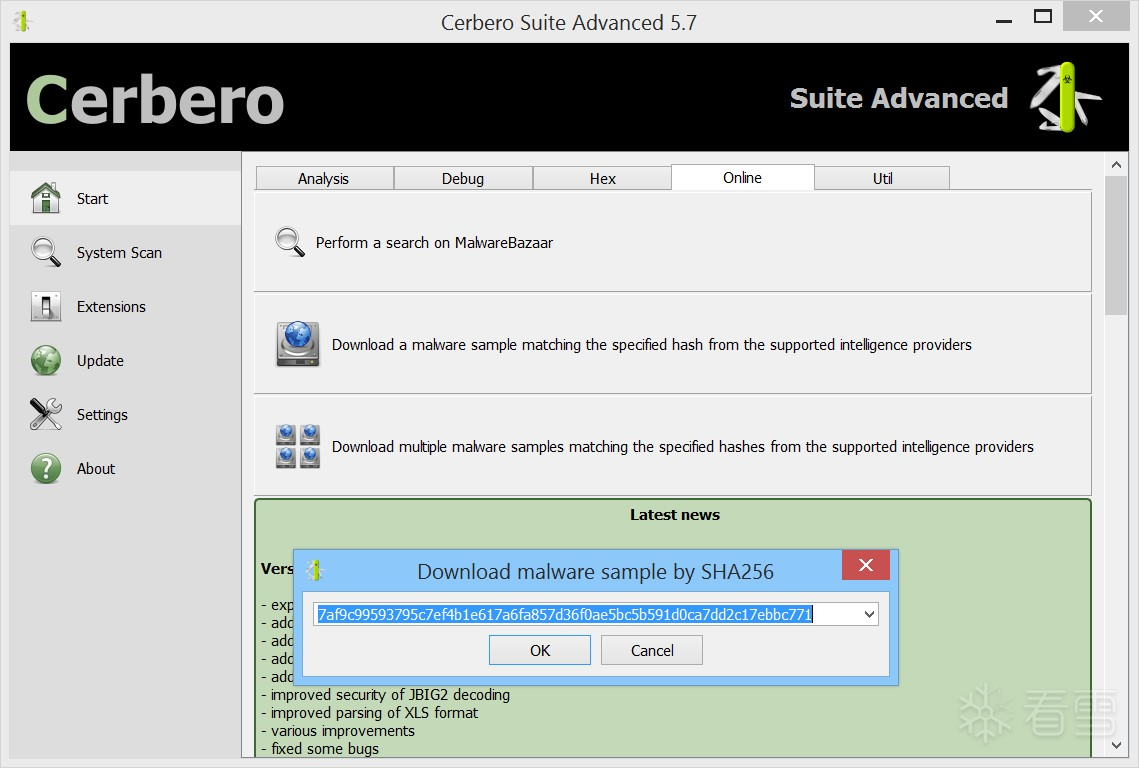The height and width of the screenshot is (768, 1139).
Task: Expand the SHA256 hash combo box dropdown
Action: point(869,615)
